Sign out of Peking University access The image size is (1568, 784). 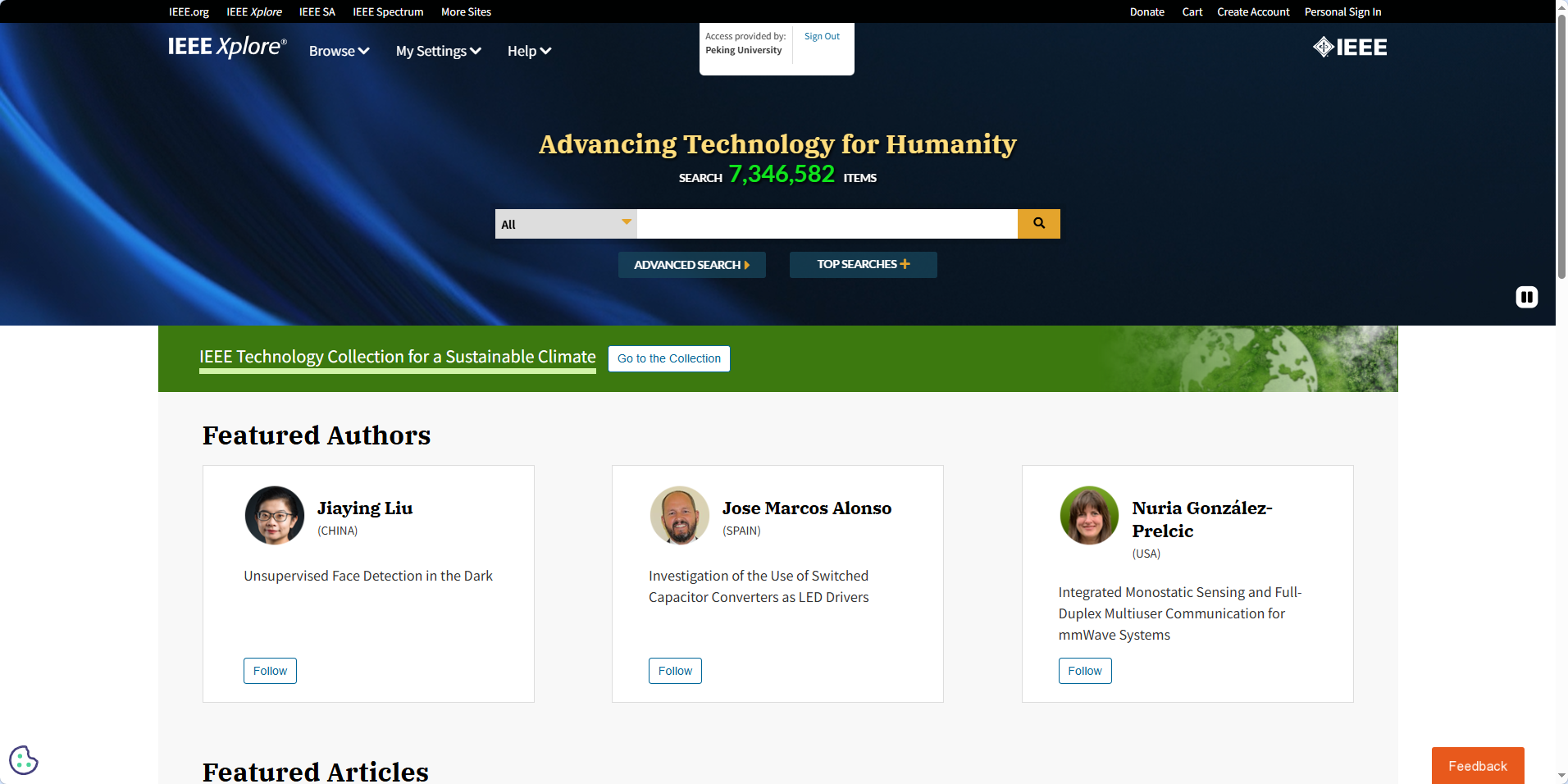(x=822, y=36)
